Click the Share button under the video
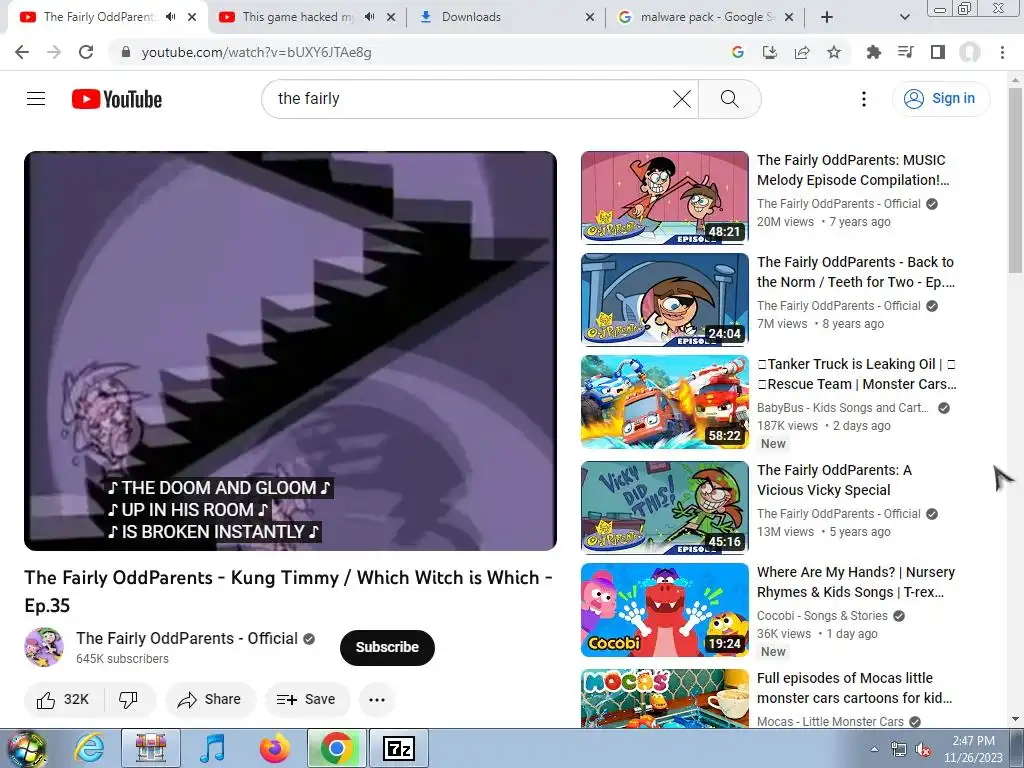 [210, 699]
